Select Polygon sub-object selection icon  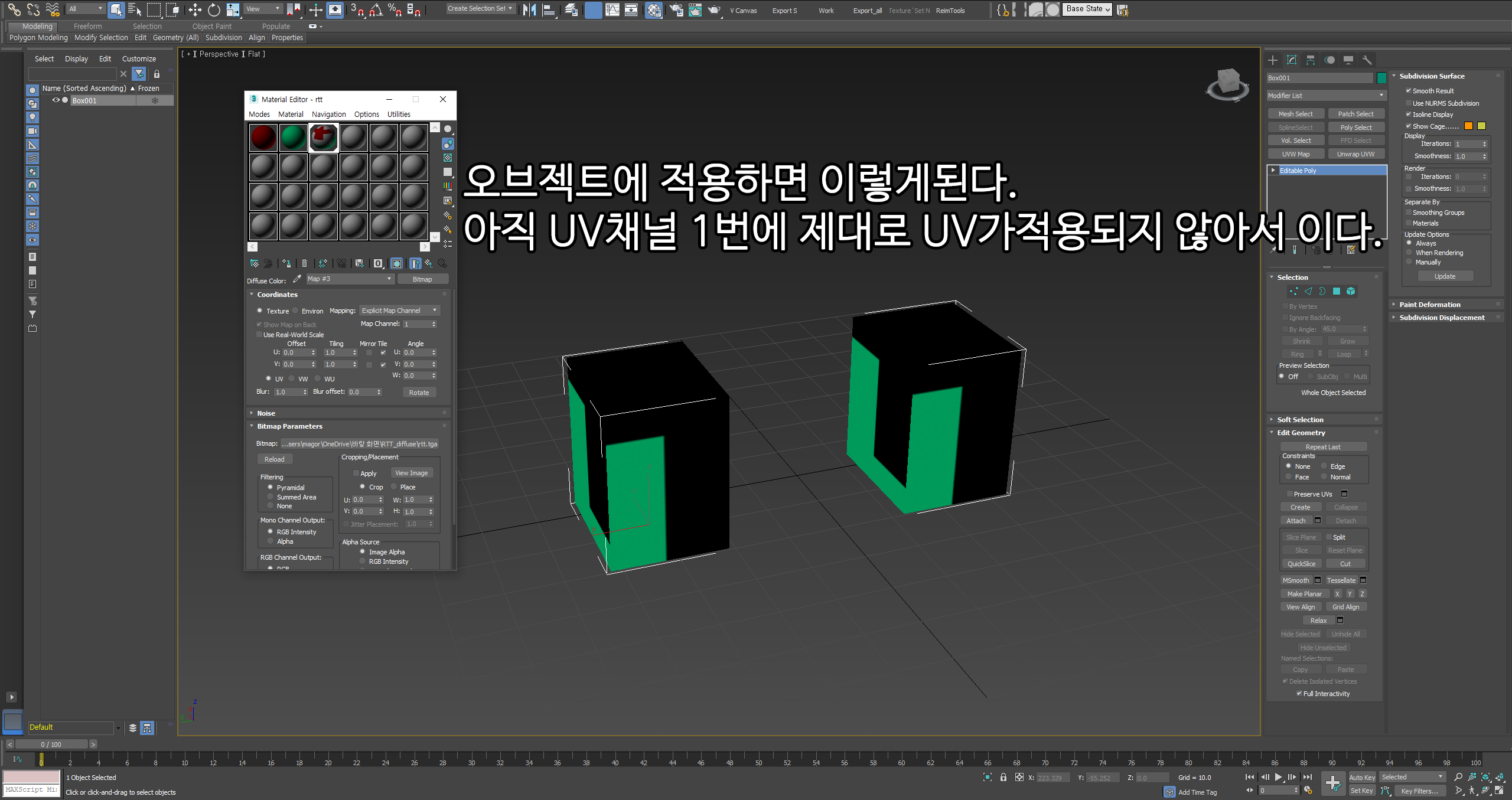pyautogui.click(x=1337, y=291)
